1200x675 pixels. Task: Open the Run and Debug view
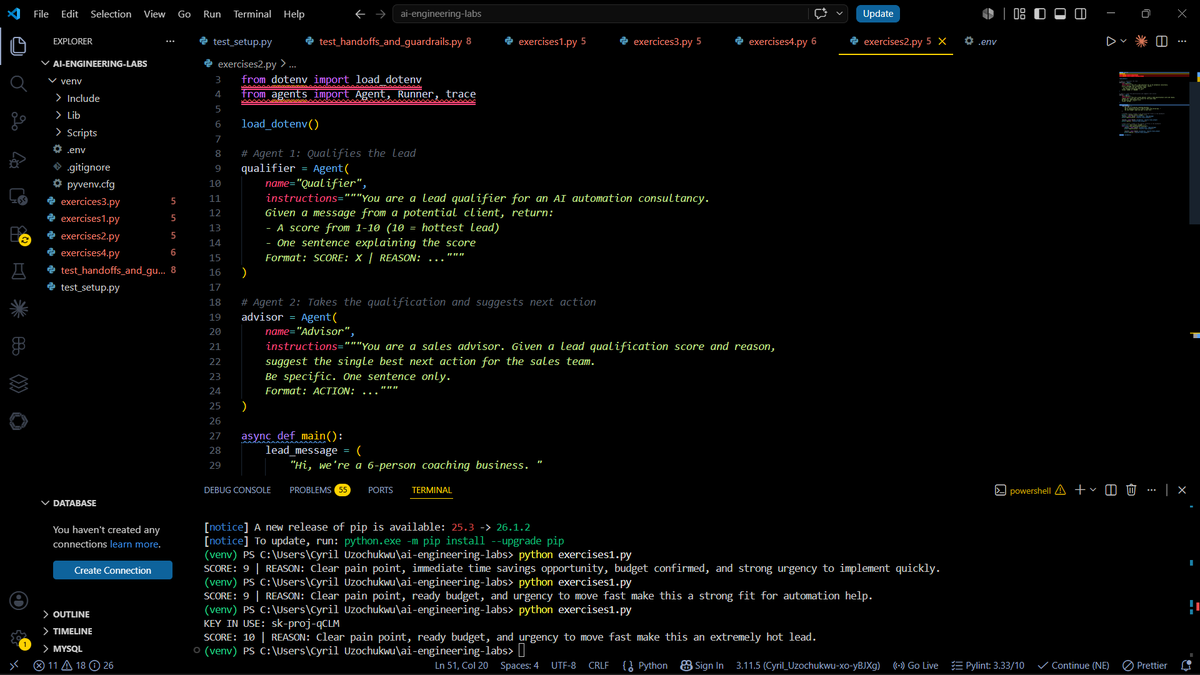click(x=18, y=159)
